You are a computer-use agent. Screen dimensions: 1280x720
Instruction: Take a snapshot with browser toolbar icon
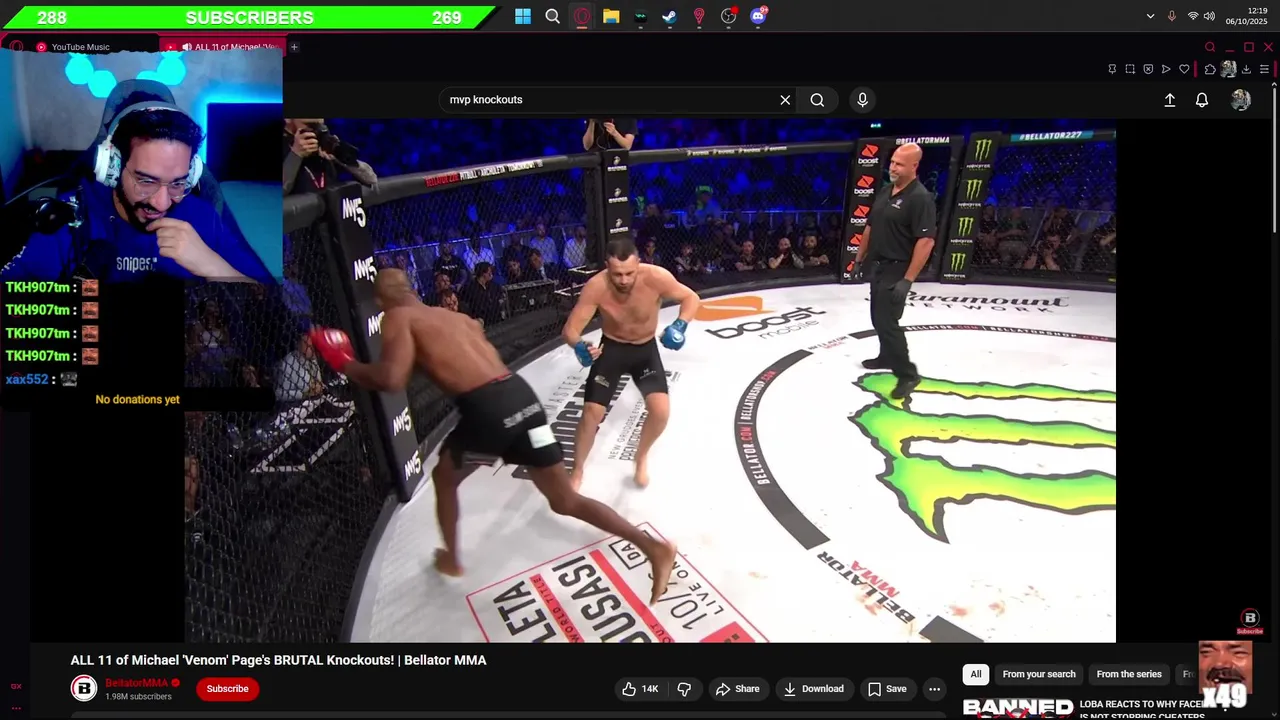1130,69
